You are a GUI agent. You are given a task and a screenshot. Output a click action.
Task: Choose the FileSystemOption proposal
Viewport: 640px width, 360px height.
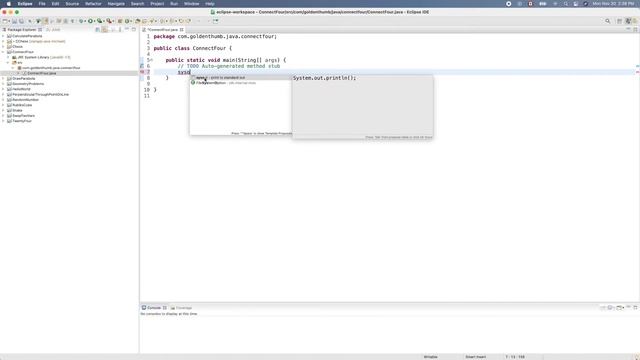click(x=241, y=83)
